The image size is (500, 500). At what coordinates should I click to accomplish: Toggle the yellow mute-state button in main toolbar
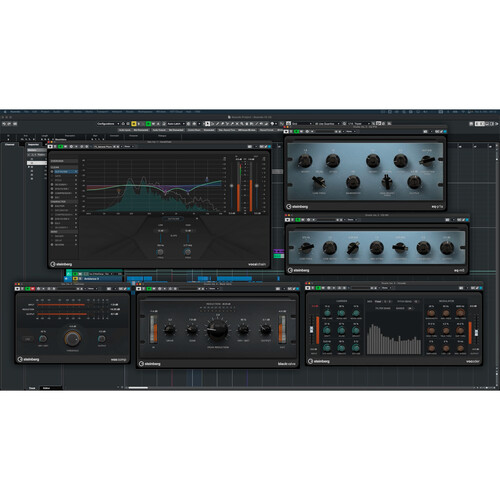pos(134,124)
